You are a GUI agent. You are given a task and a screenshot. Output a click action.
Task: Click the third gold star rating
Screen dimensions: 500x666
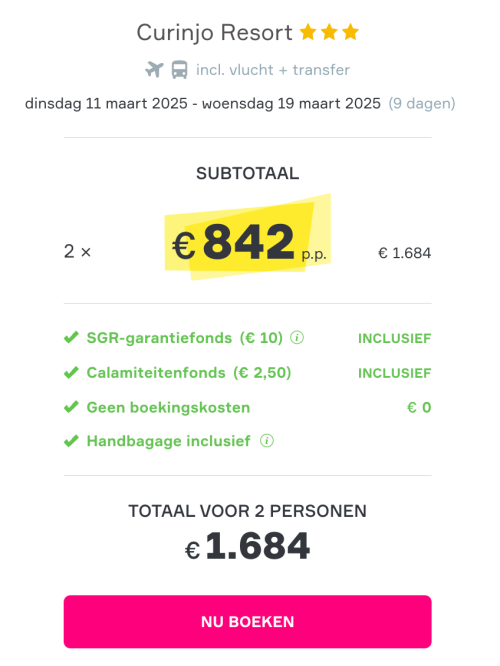tap(350, 32)
